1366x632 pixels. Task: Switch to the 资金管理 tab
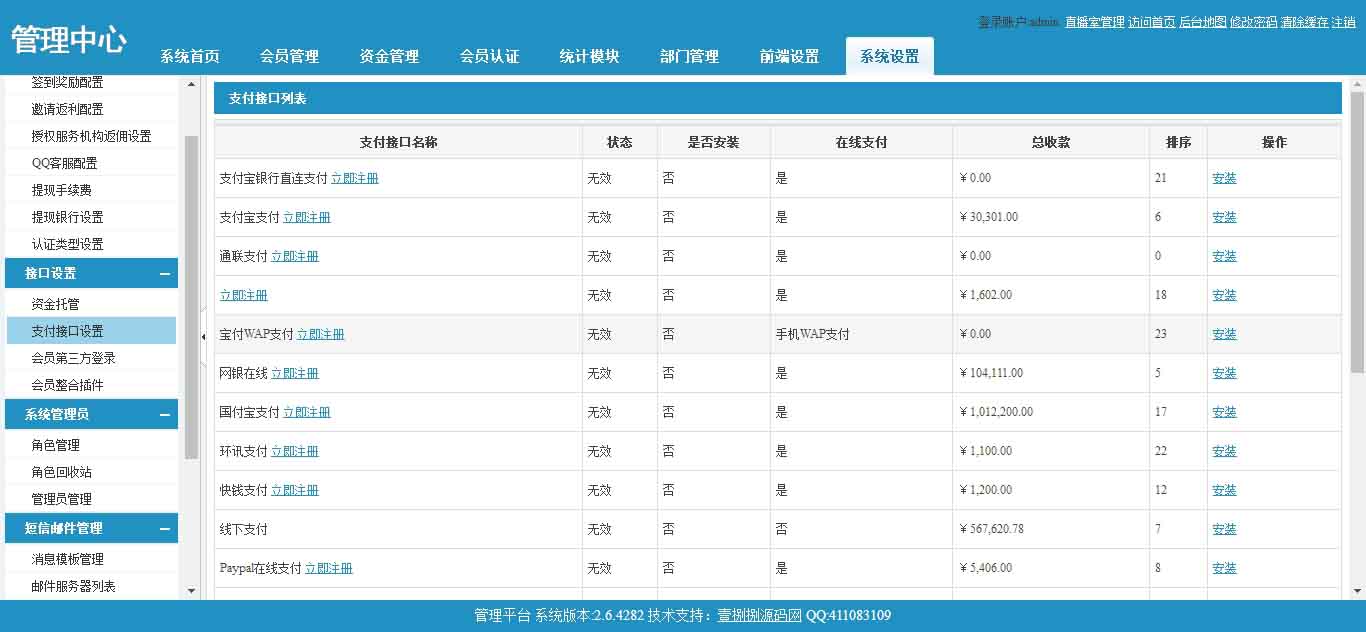[x=389, y=57]
